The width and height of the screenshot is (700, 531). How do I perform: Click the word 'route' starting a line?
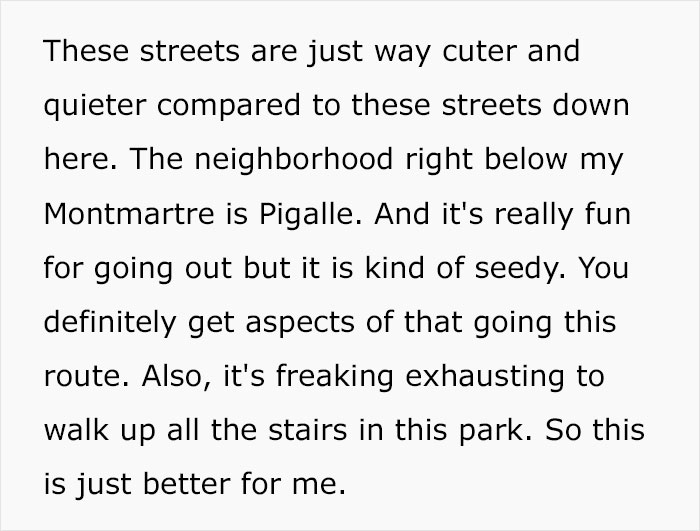point(83,376)
